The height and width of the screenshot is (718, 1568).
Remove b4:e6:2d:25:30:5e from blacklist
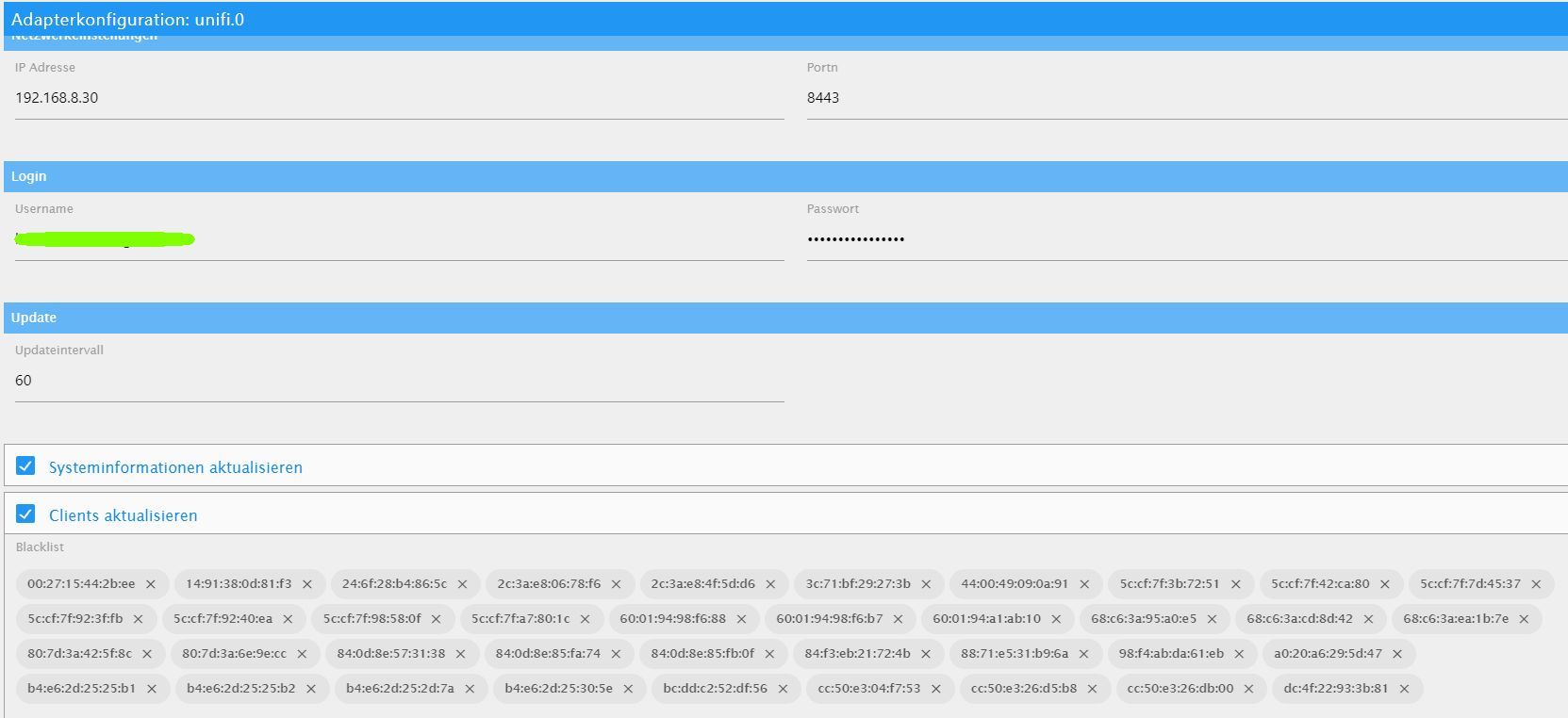coord(629,689)
